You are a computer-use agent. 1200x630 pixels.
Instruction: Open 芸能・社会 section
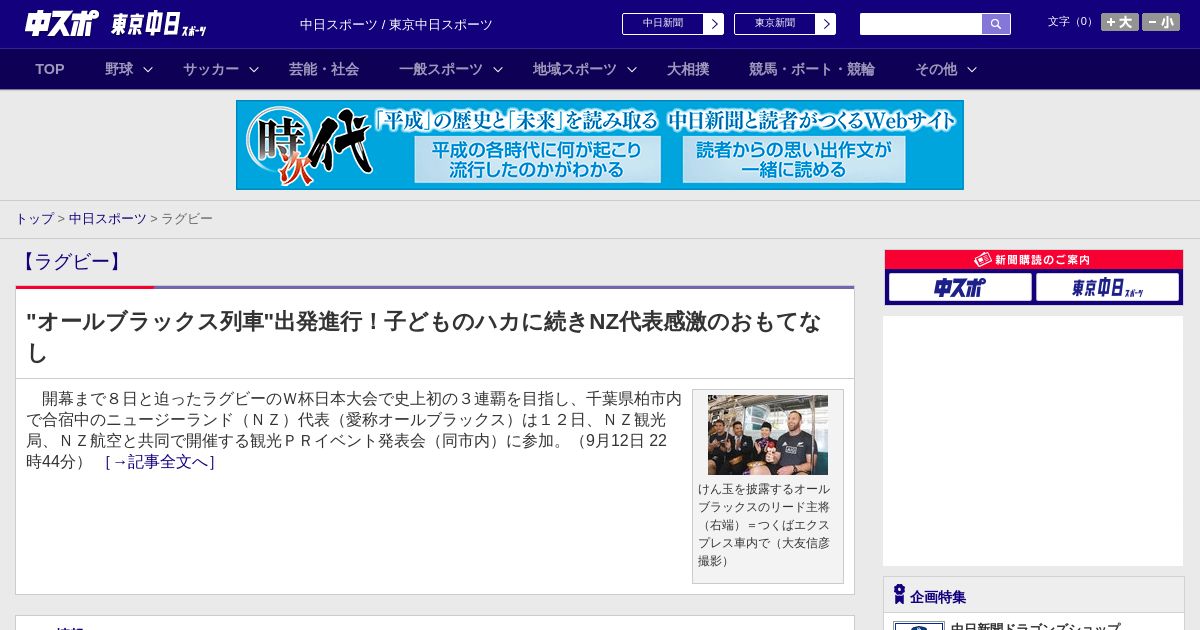pyautogui.click(x=324, y=69)
